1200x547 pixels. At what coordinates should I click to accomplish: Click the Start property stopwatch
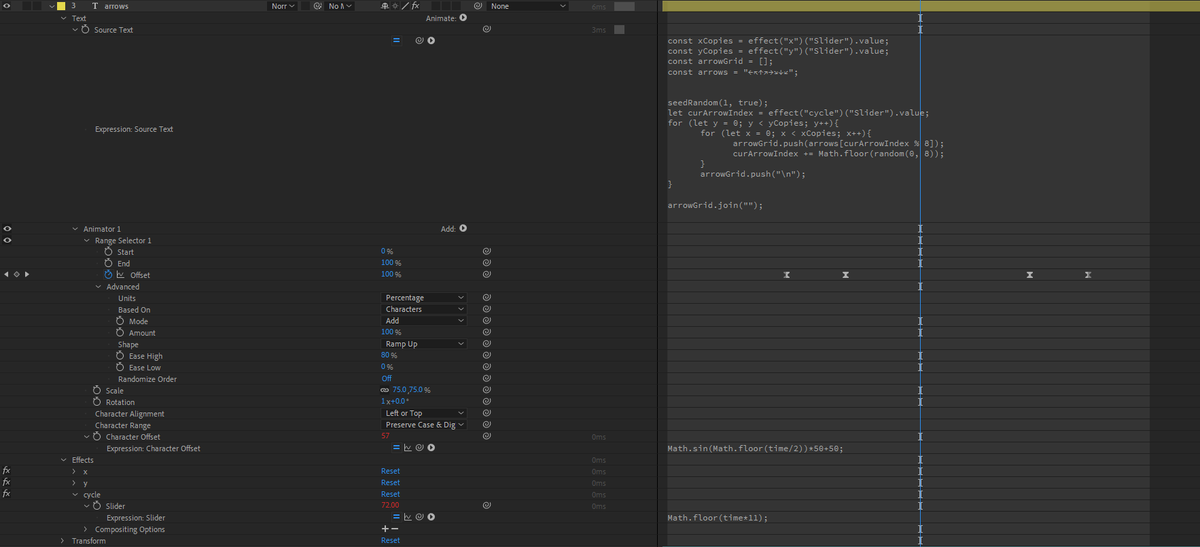click(109, 252)
